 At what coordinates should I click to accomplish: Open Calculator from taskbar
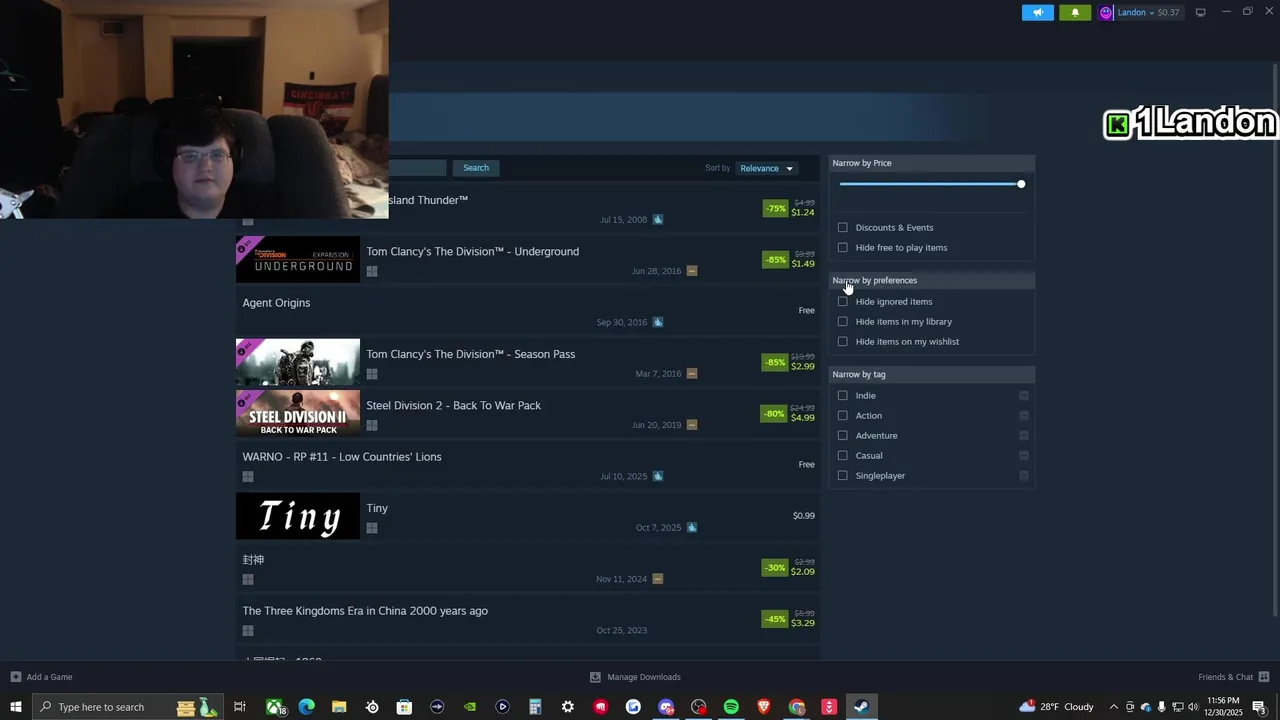(x=535, y=707)
